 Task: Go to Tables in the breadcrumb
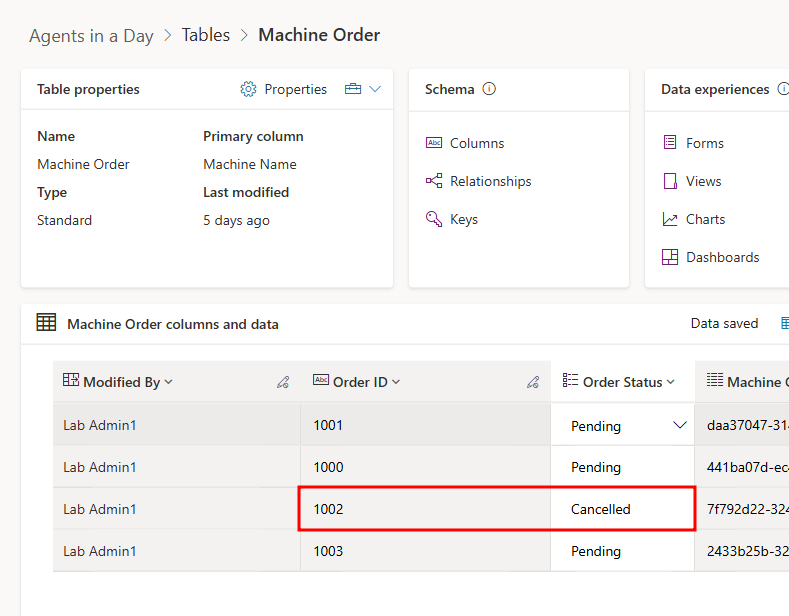(x=206, y=35)
